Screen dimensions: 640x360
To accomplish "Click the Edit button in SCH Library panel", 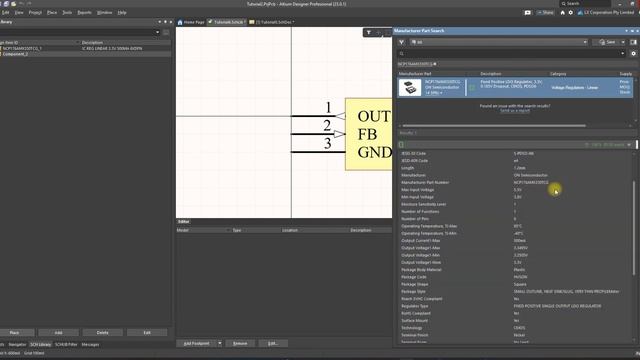I will 147,333.
